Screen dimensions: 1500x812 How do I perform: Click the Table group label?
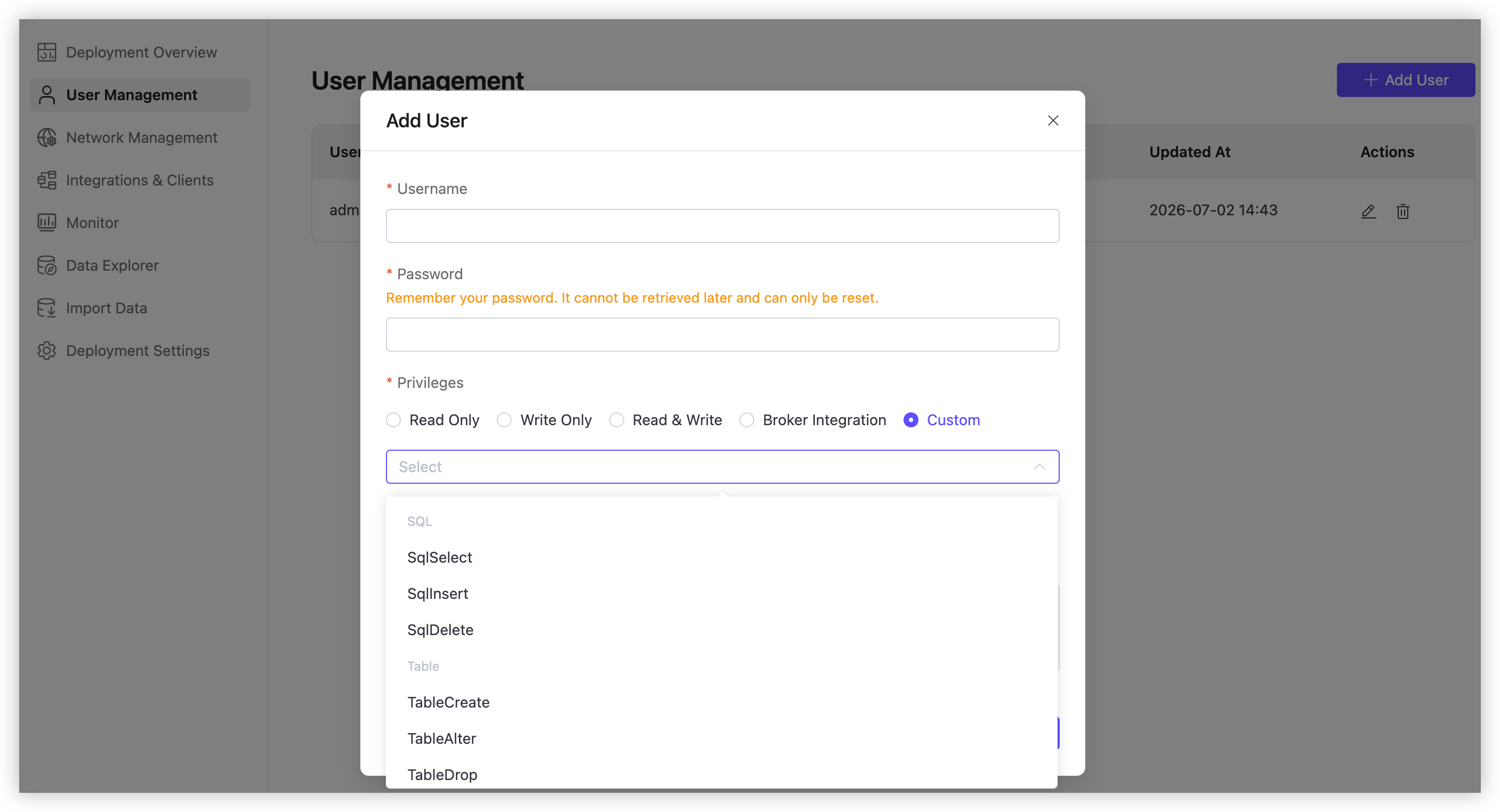[423, 666]
